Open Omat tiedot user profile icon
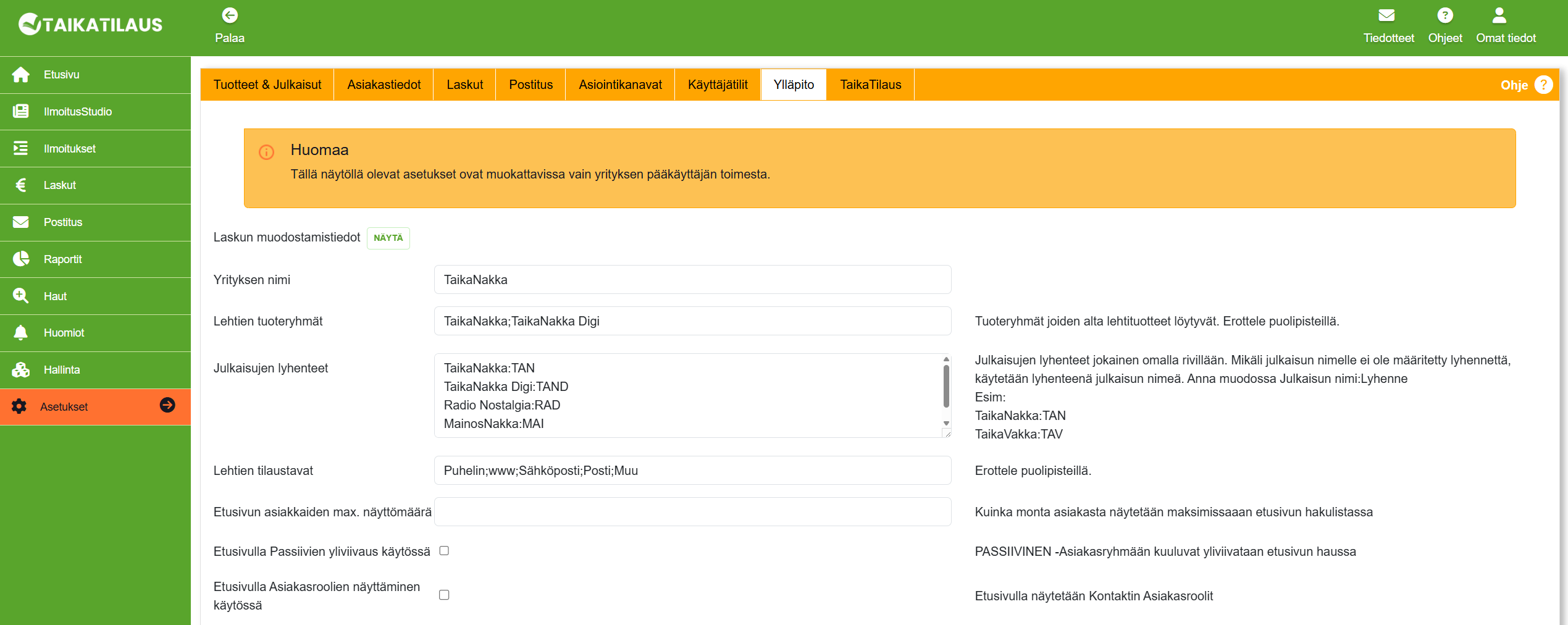This screenshot has width=1568, height=625. tap(1499, 15)
